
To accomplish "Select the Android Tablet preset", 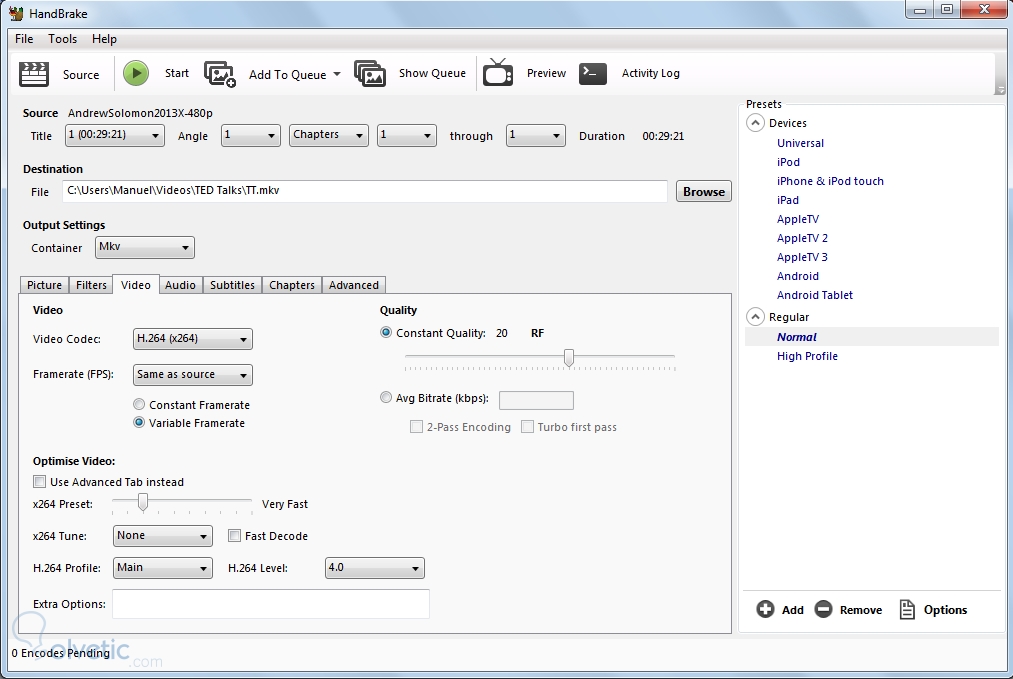I will (x=815, y=295).
